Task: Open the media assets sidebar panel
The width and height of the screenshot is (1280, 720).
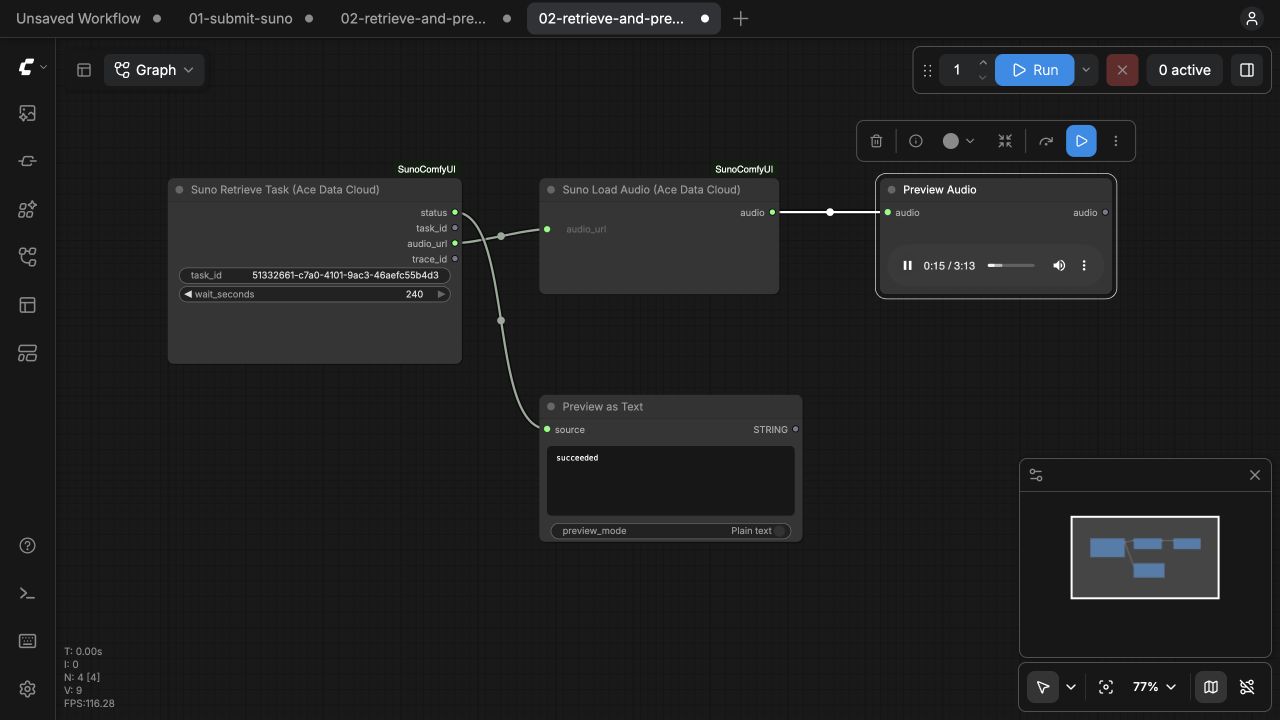Action: click(x=27, y=114)
